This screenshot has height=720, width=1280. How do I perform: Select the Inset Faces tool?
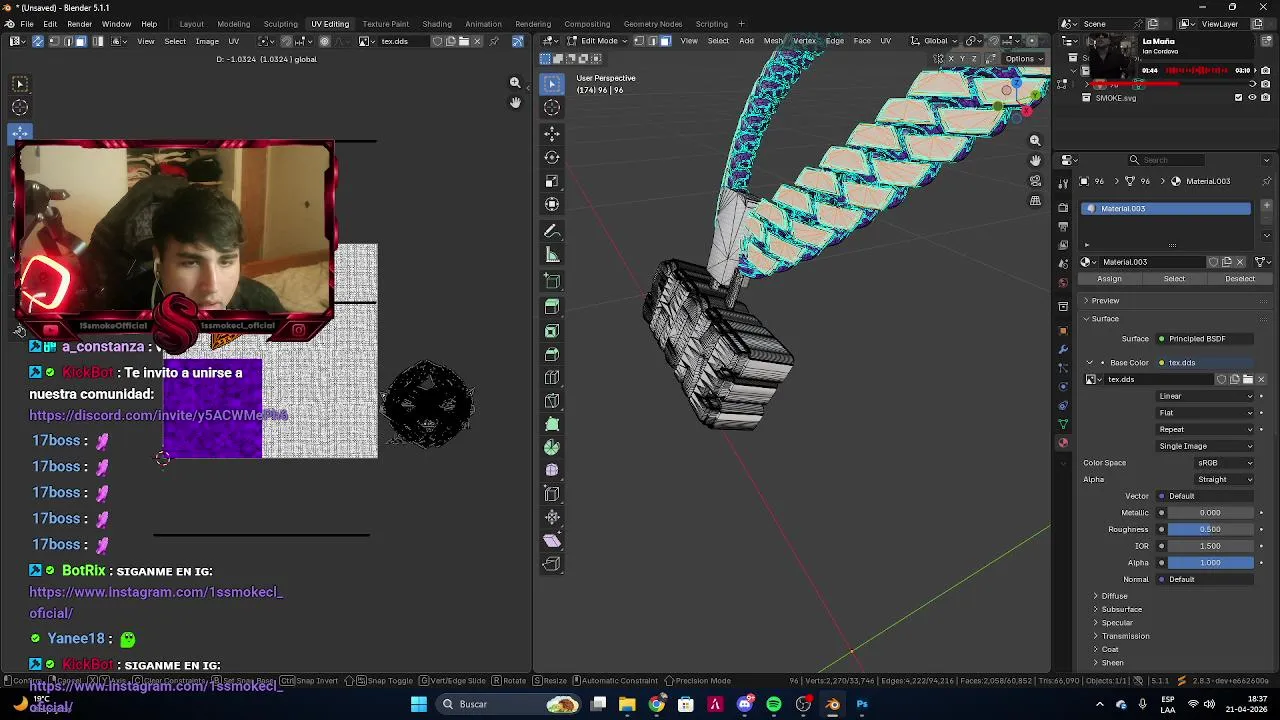[x=552, y=331]
